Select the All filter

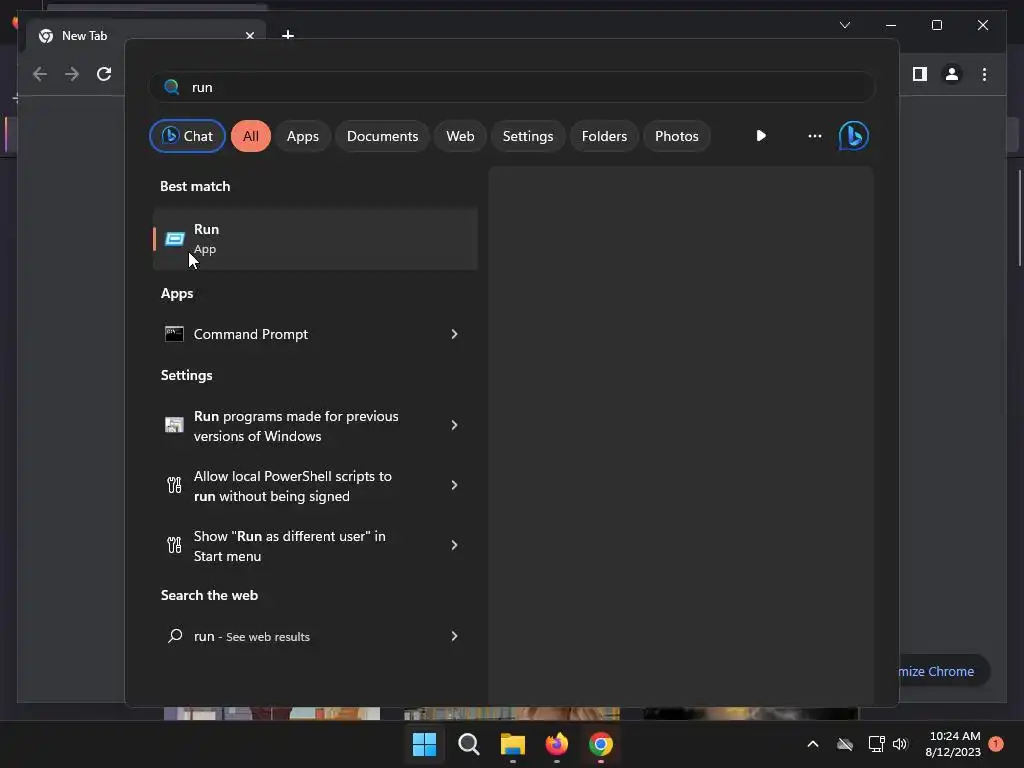251,136
